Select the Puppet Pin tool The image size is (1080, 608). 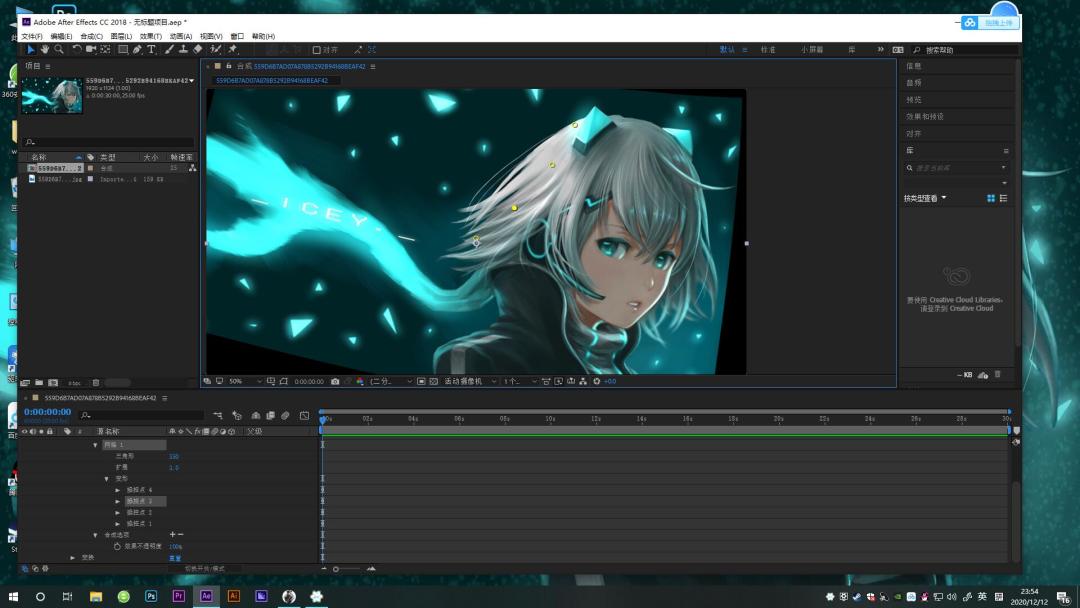[233, 50]
